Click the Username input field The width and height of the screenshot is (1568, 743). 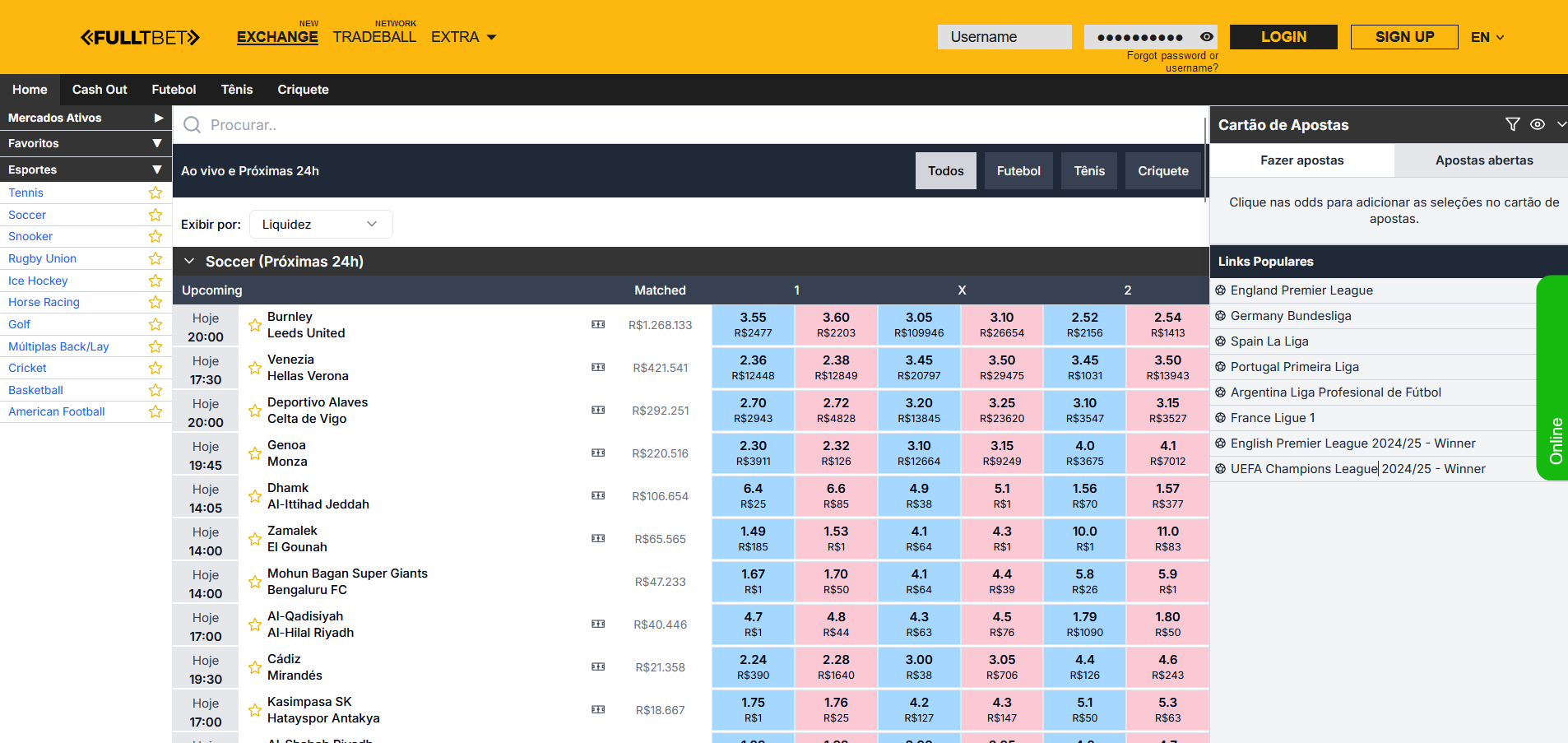[x=1004, y=37]
